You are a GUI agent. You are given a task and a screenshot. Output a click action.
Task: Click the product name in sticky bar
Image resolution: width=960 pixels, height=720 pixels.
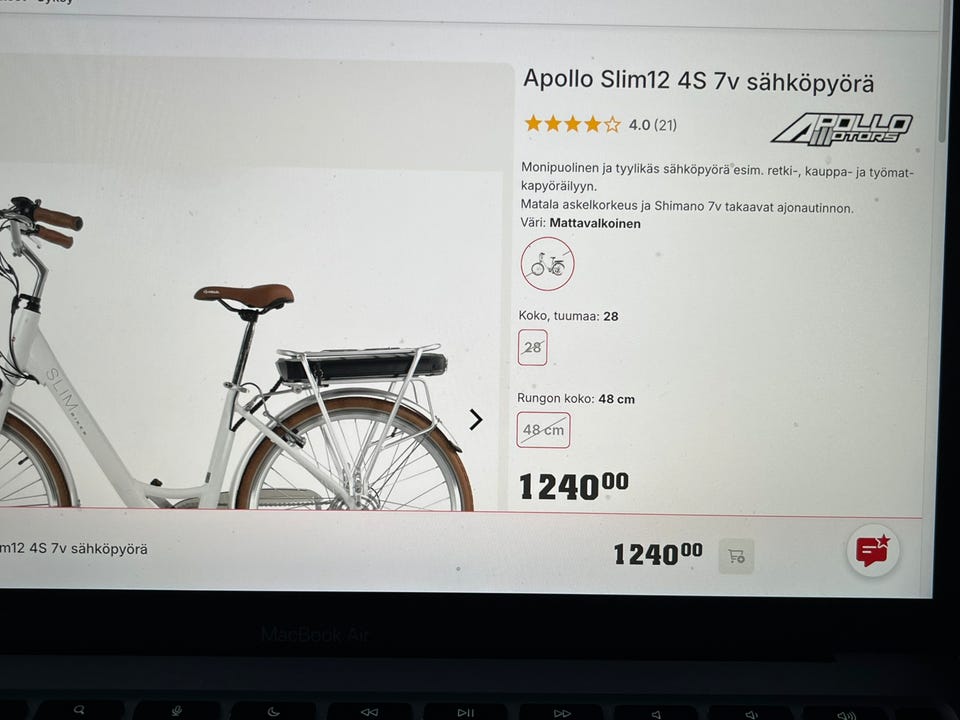pyautogui.click(x=73, y=549)
